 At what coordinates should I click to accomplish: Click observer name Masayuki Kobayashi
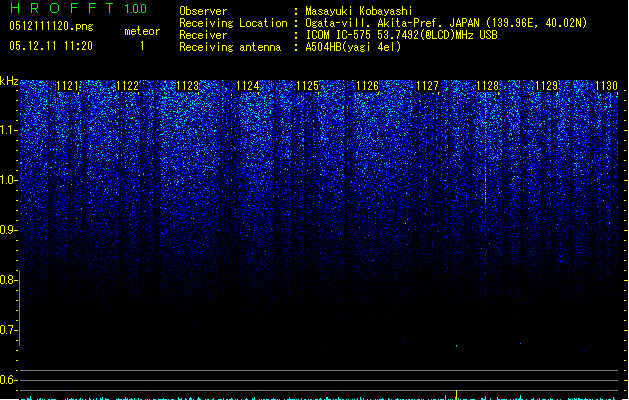(x=359, y=11)
